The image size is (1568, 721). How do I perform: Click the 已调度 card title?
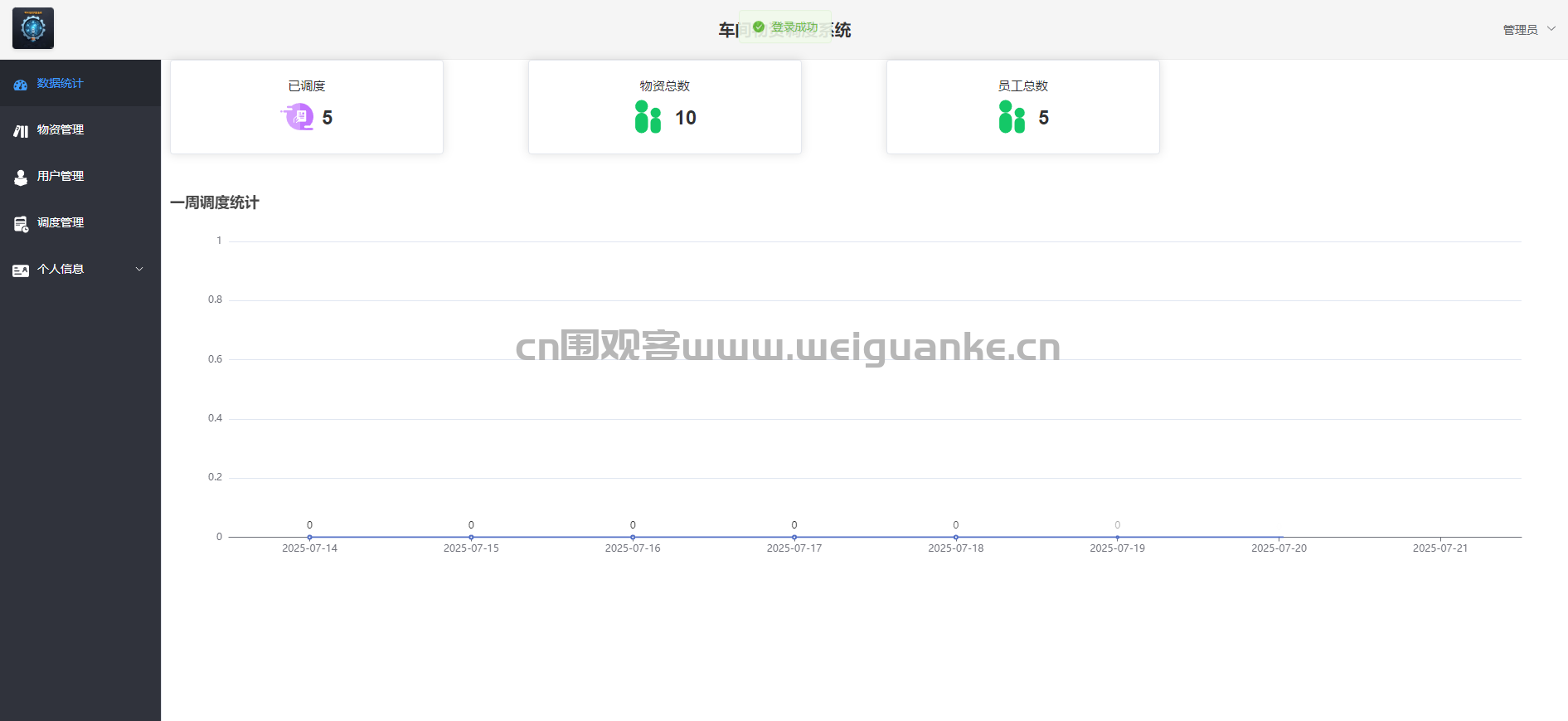307,86
